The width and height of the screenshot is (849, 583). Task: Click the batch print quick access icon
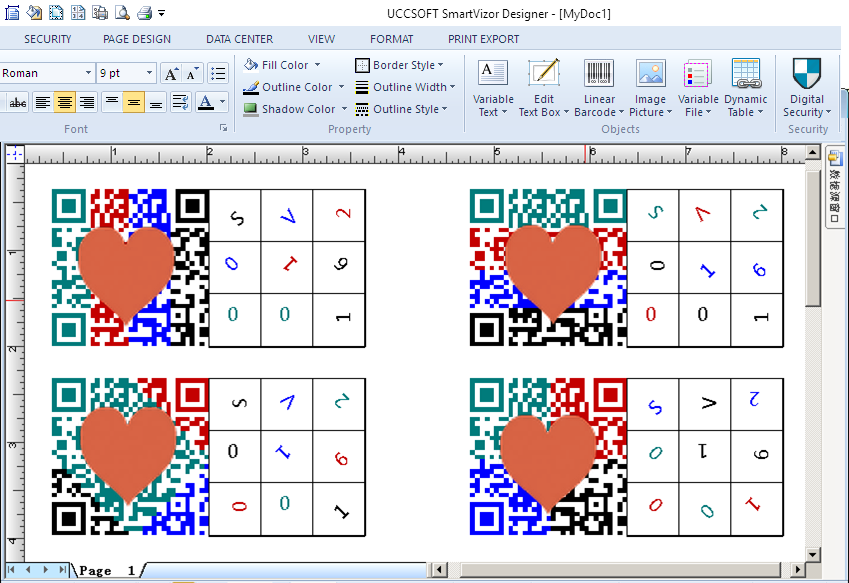[100, 12]
